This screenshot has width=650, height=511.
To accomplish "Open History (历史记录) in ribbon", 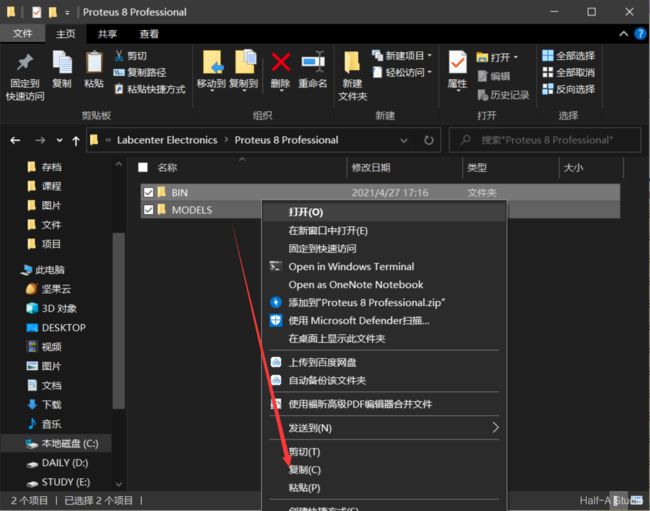I will 503,95.
